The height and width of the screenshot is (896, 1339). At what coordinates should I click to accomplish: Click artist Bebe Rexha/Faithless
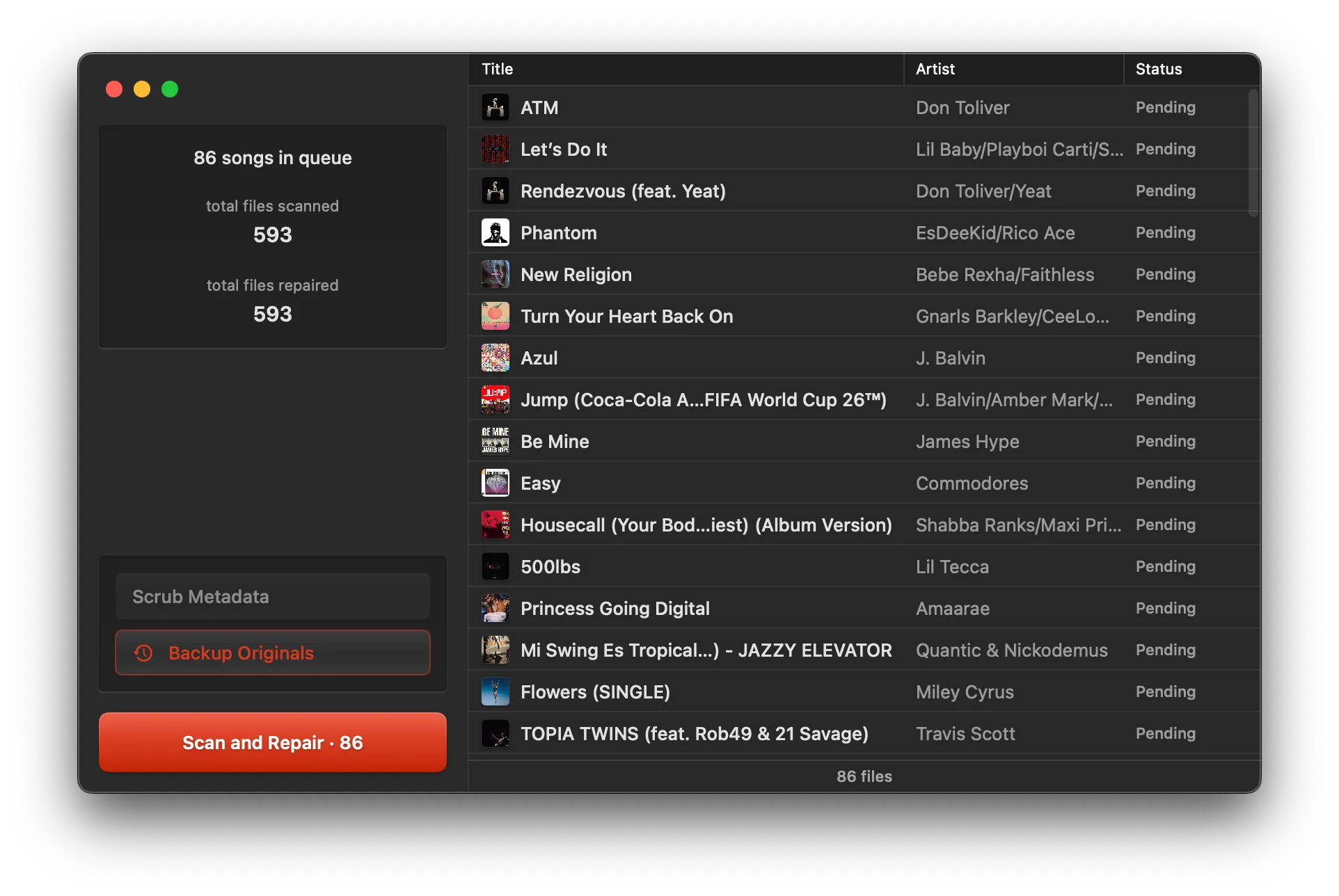(x=1005, y=275)
